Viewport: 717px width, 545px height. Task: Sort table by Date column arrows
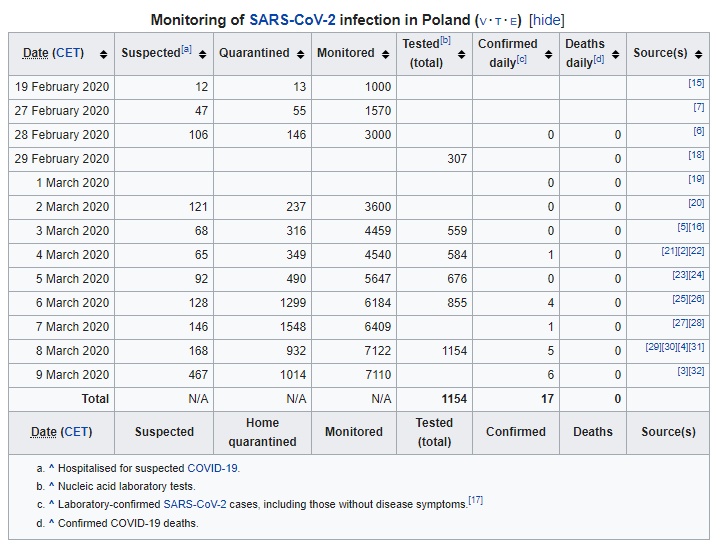click(104, 54)
